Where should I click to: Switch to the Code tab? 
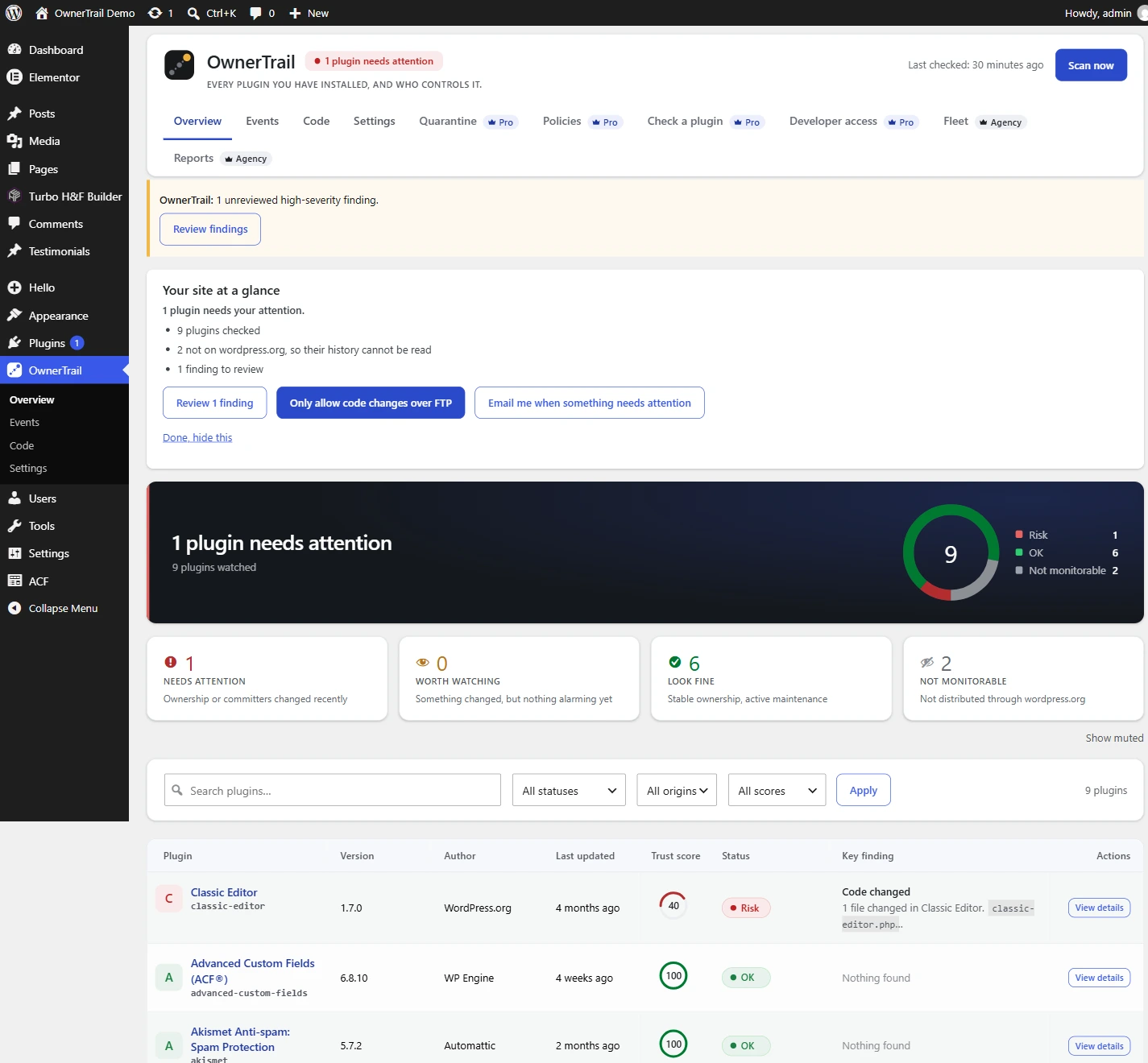pyautogui.click(x=316, y=122)
